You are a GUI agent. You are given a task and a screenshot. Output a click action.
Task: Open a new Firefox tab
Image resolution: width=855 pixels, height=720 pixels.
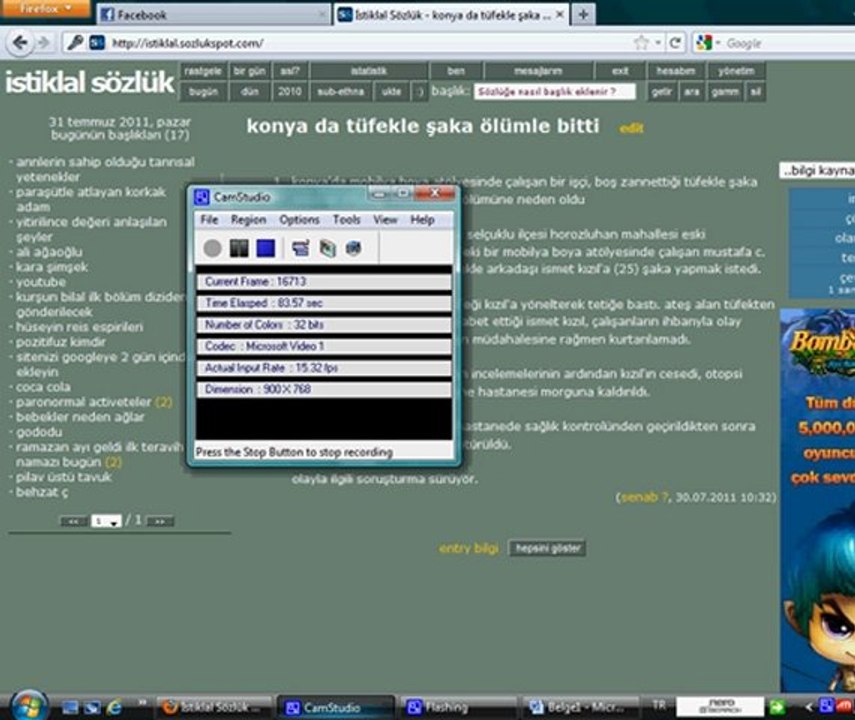click(583, 14)
